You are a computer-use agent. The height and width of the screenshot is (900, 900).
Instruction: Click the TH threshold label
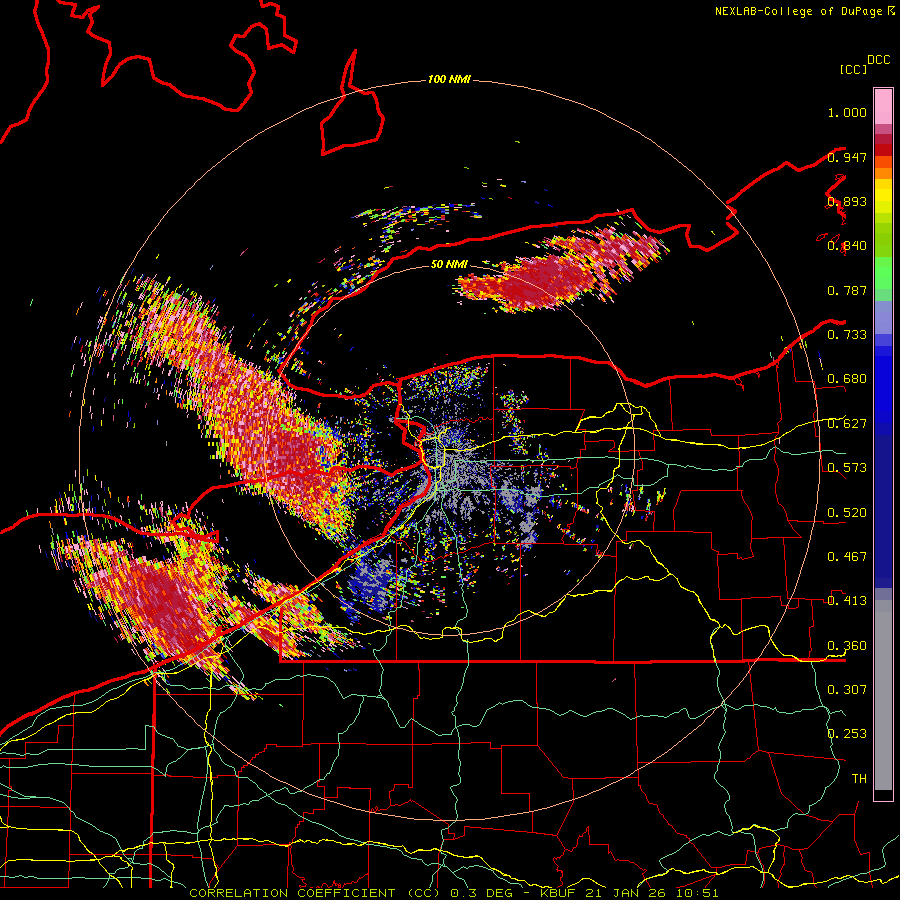point(859,779)
